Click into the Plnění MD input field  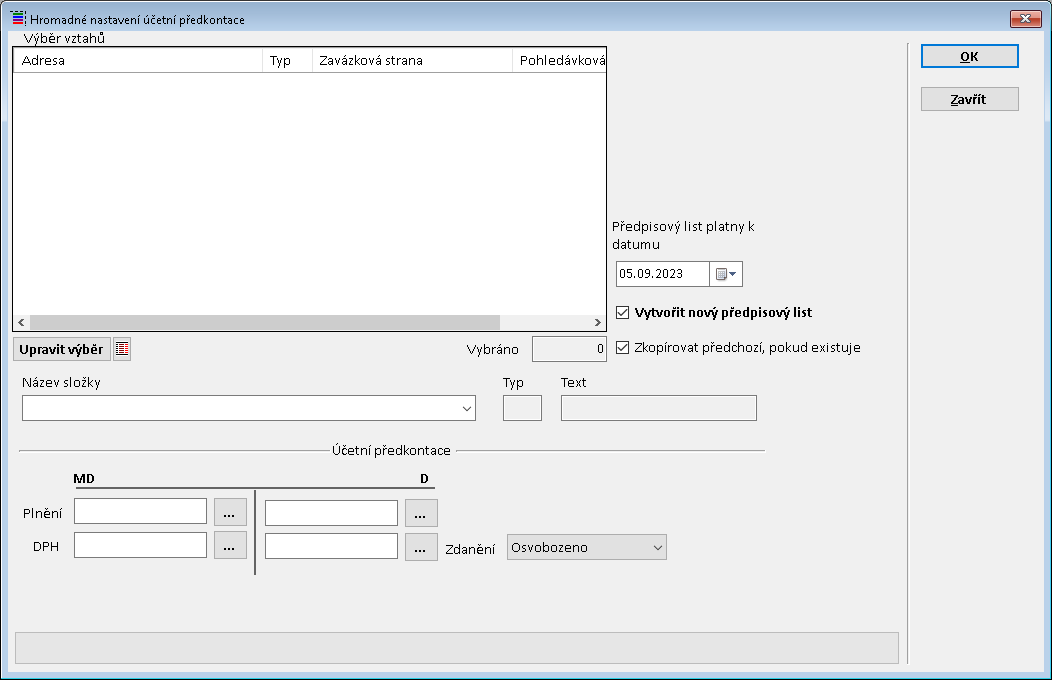pyautogui.click(x=140, y=512)
